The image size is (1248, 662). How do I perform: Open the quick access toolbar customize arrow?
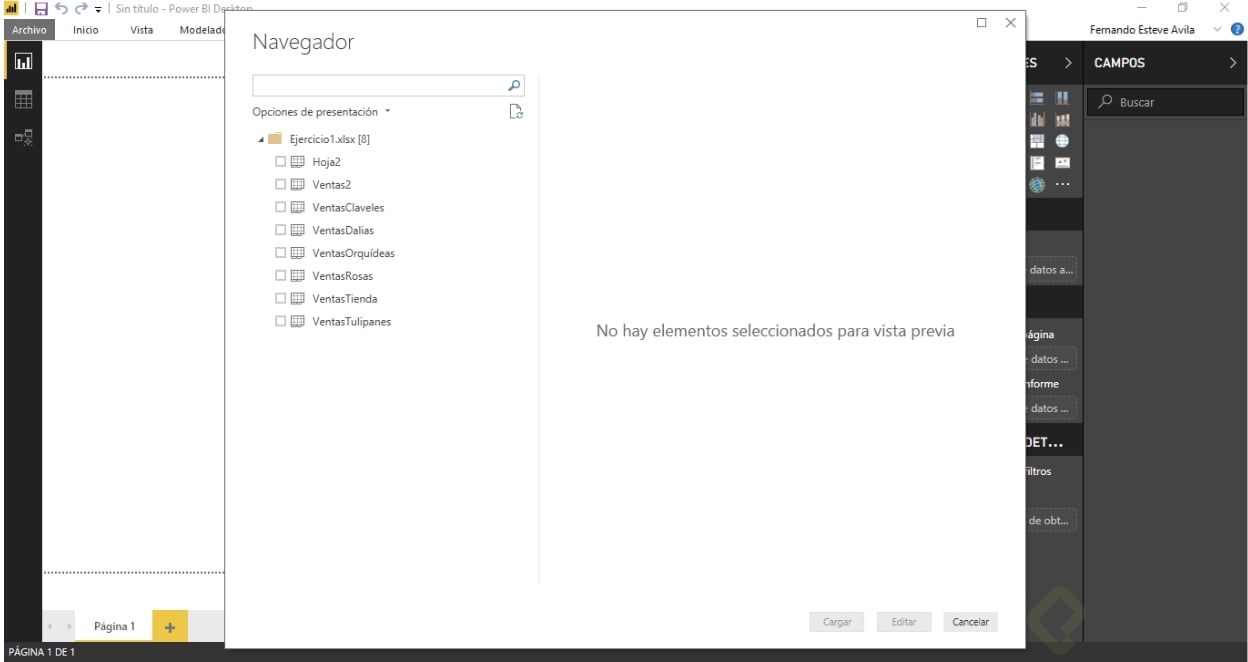click(98, 9)
